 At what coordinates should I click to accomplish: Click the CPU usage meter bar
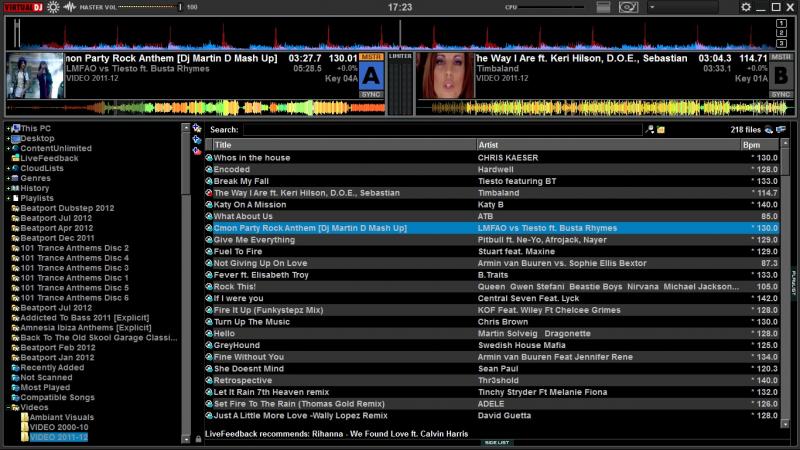552,7
